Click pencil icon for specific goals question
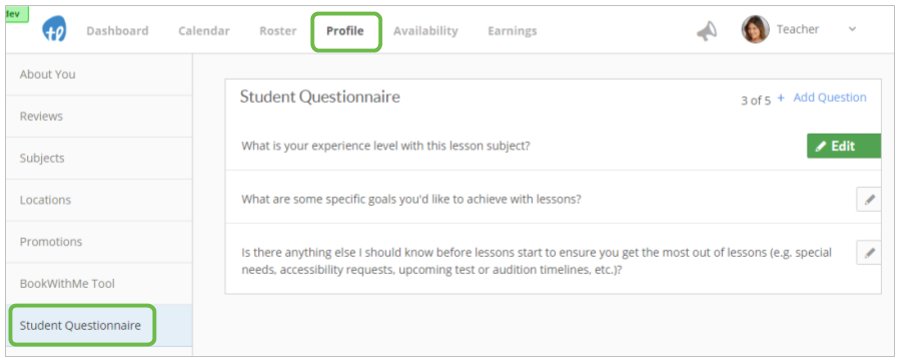This screenshot has width=900, height=362. point(869,200)
